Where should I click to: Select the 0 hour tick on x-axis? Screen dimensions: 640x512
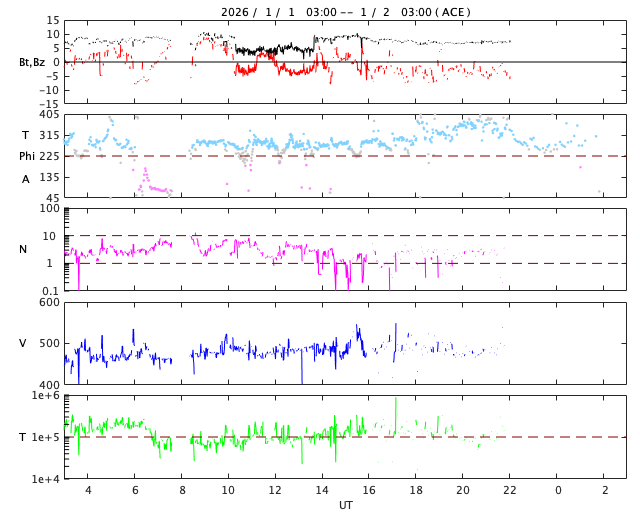[x=557, y=490]
